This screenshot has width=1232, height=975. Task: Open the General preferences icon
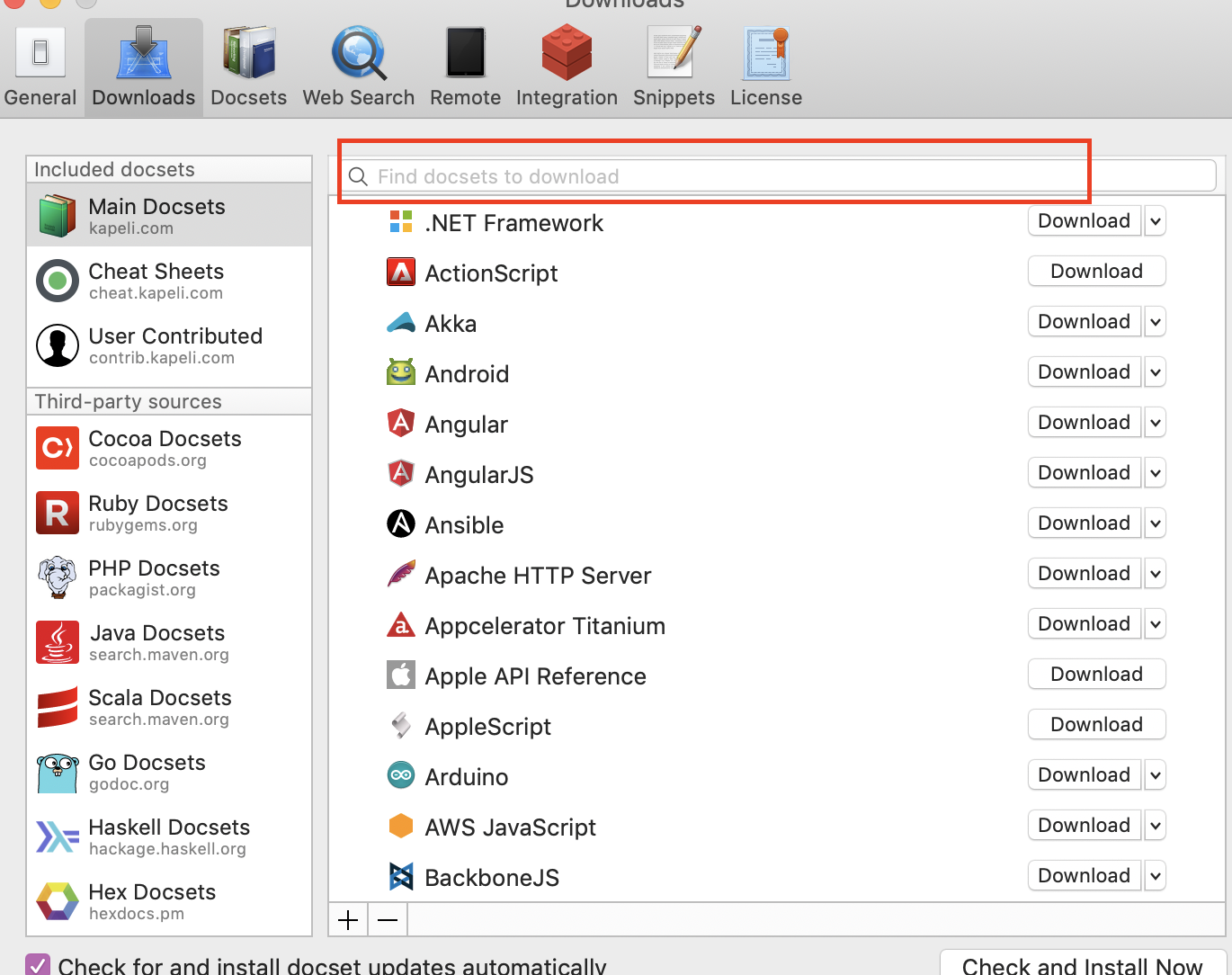pos(40,53)
